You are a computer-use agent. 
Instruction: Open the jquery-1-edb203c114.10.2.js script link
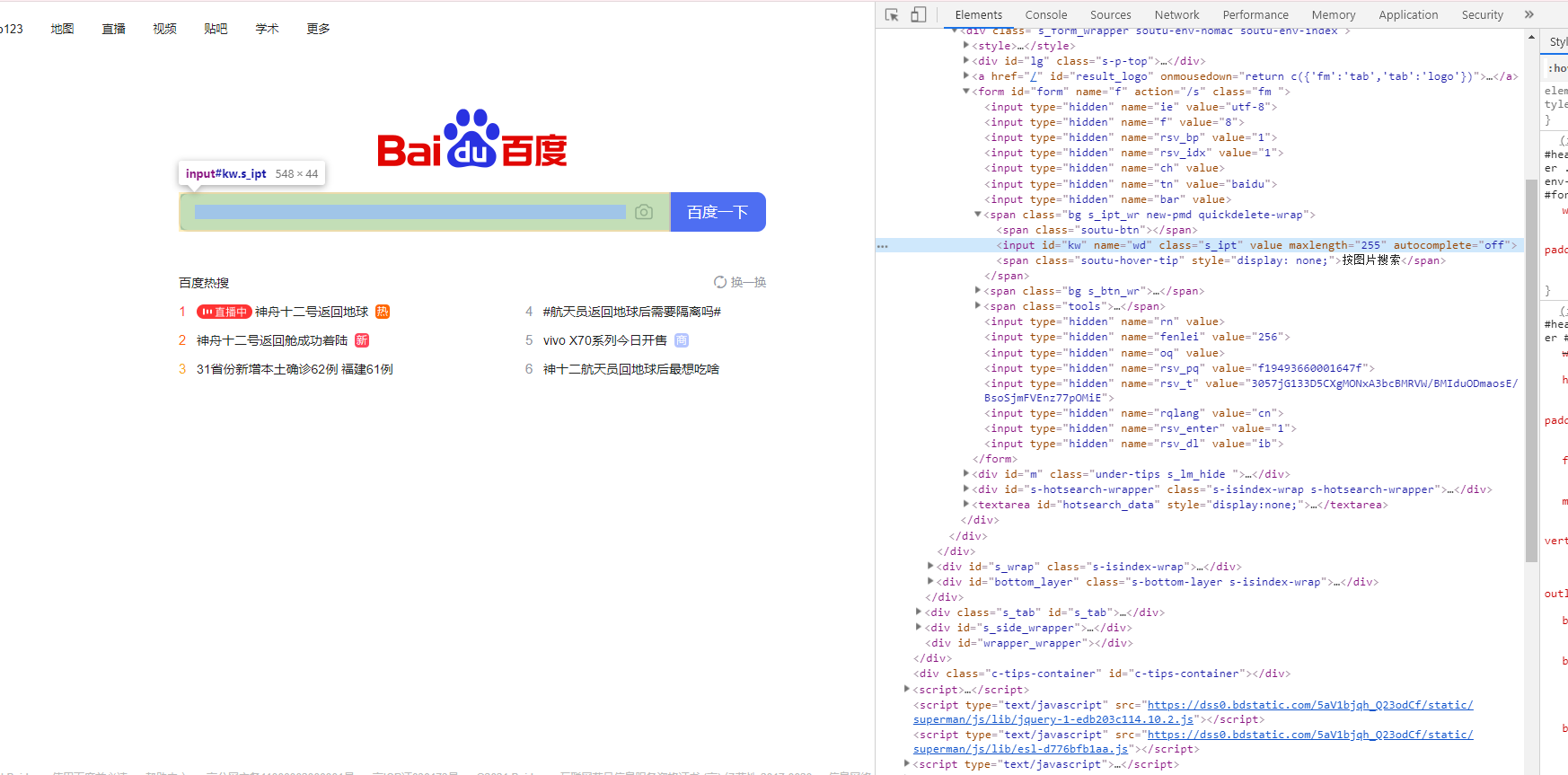click(x=1194, y=712)
